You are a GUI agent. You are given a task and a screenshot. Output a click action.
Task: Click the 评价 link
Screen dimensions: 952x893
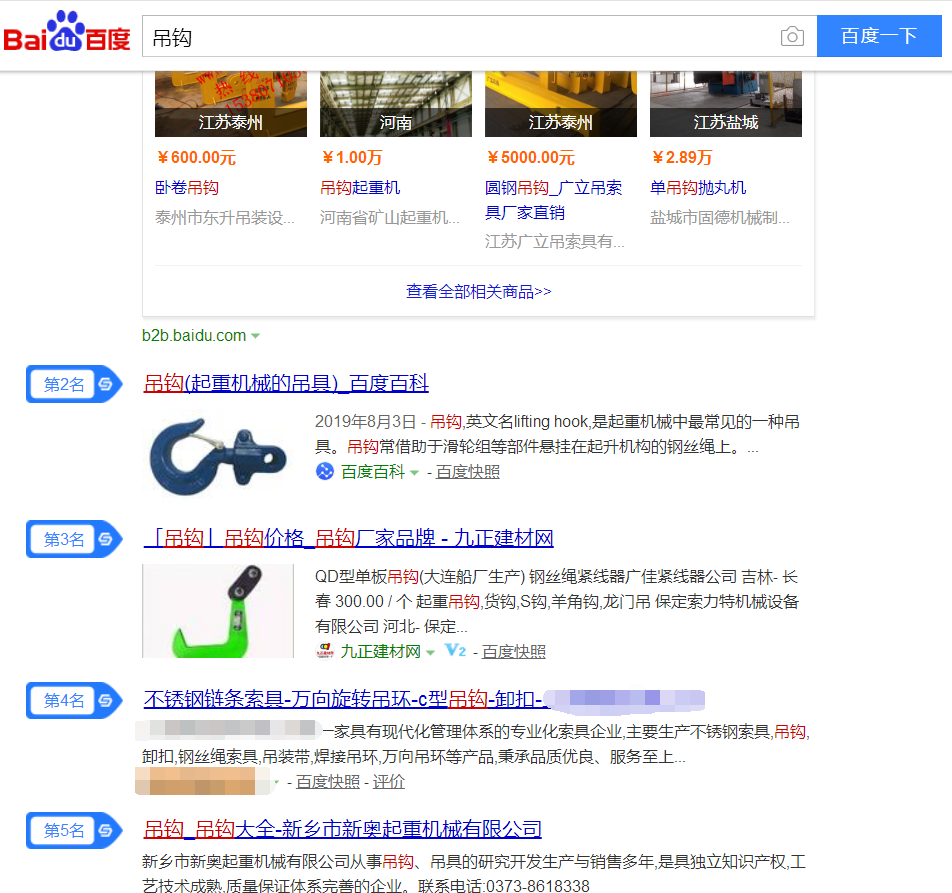389,781
